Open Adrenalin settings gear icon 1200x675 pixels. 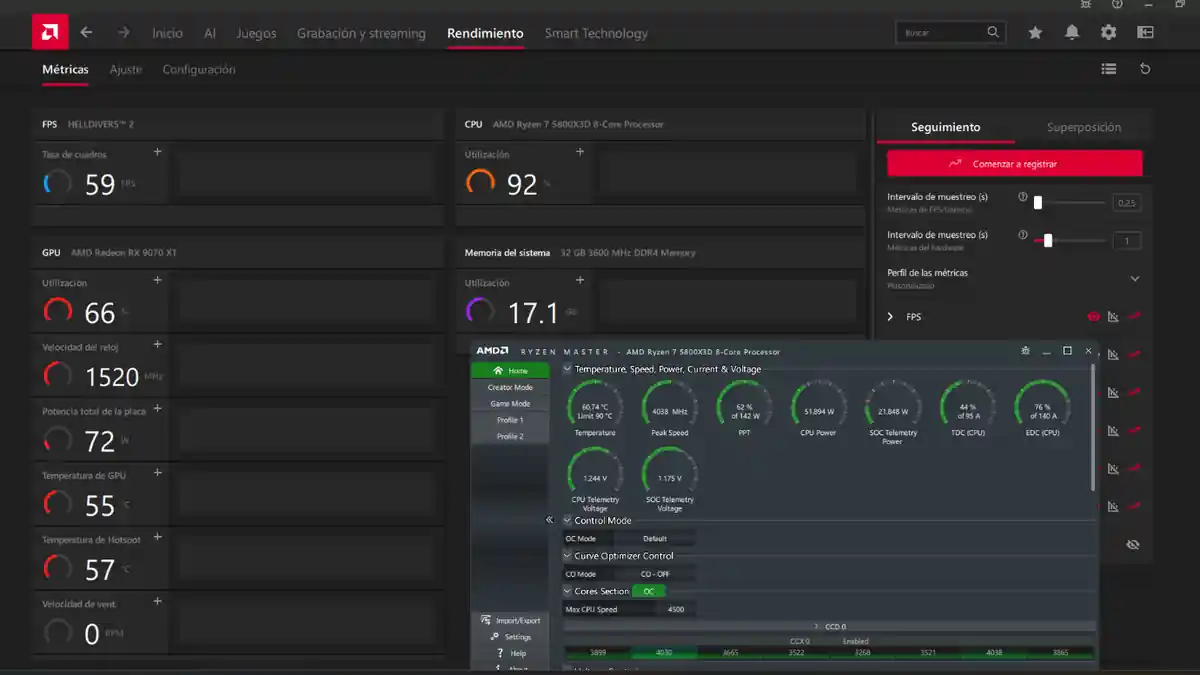click(x=1107, y=32)
